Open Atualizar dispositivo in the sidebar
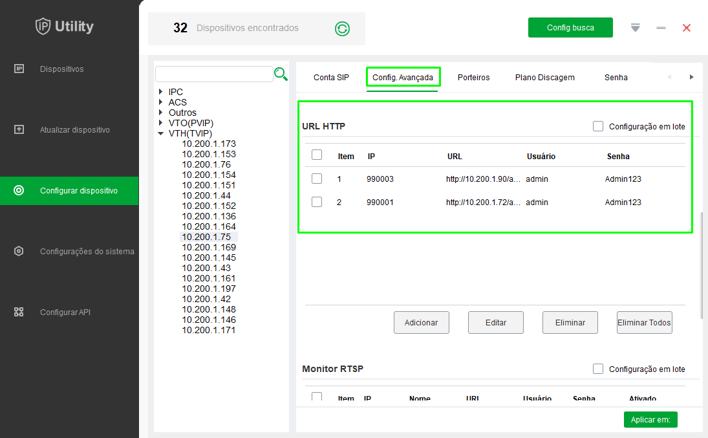Screen dimensions: 708x438 pos(75,130)
